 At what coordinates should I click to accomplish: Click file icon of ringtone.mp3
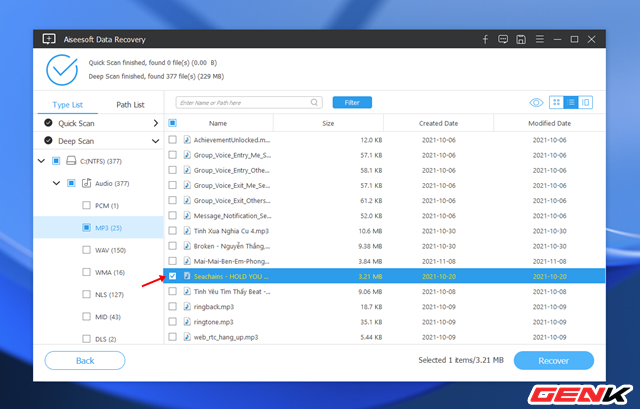[x=187, y=322]
